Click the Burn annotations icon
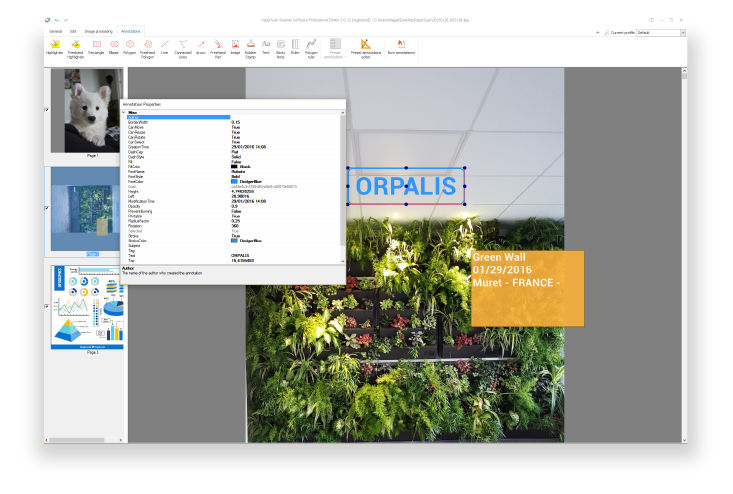 [x=402, y=46]
